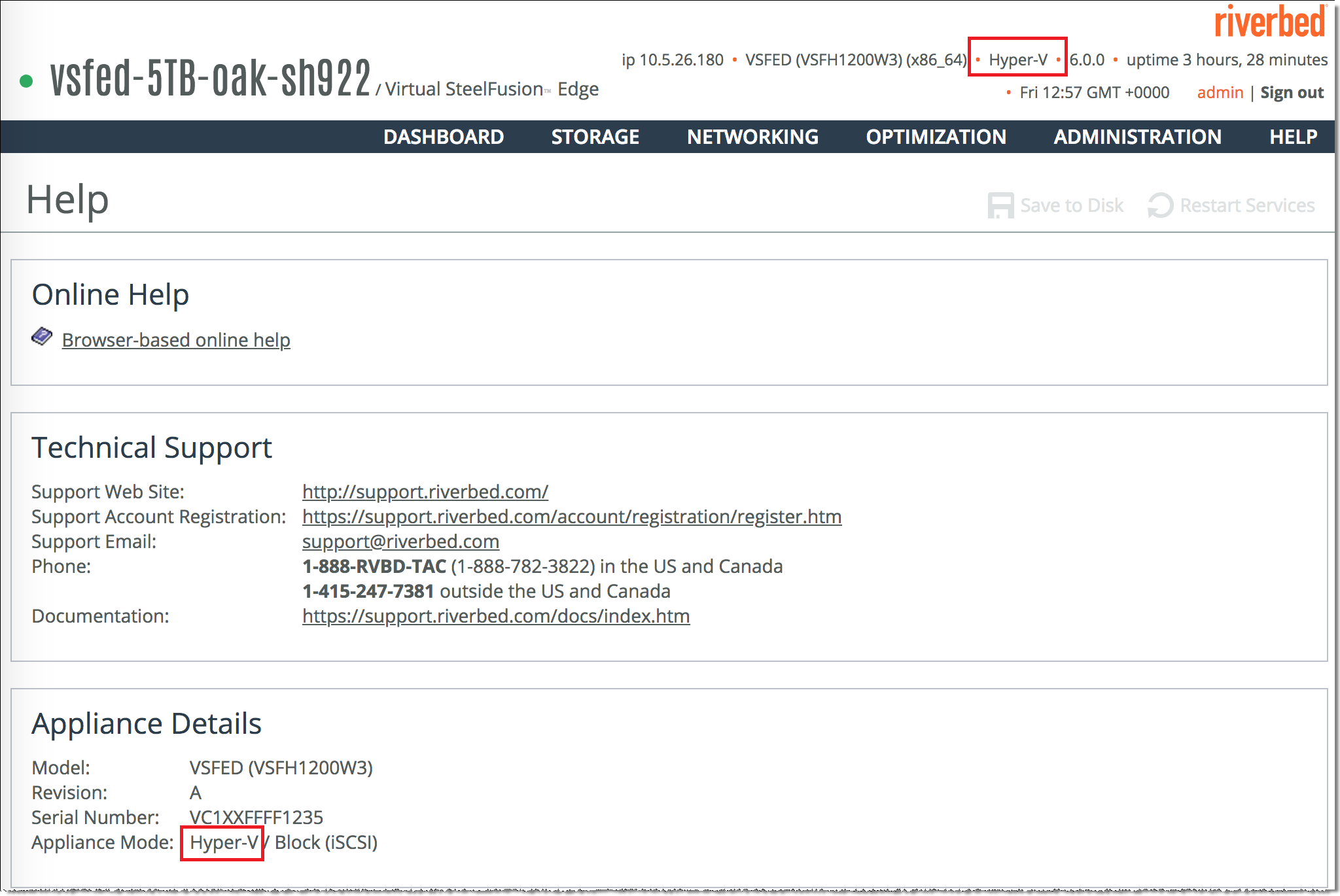Click the Support Account Registration label
The image size is (1340, 896).
(159, 517)
